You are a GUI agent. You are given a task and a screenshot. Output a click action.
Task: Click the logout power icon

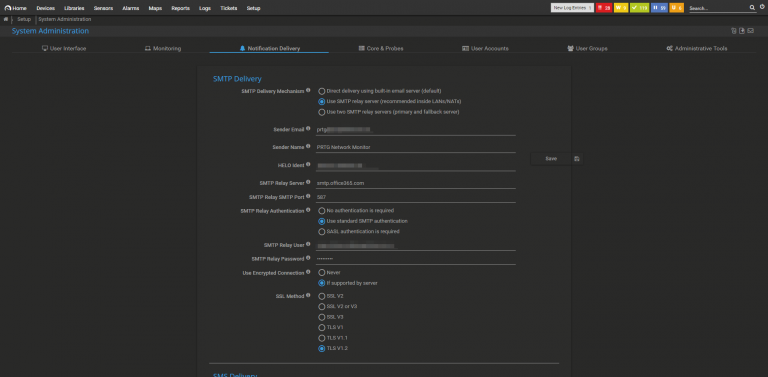[762, 8]
